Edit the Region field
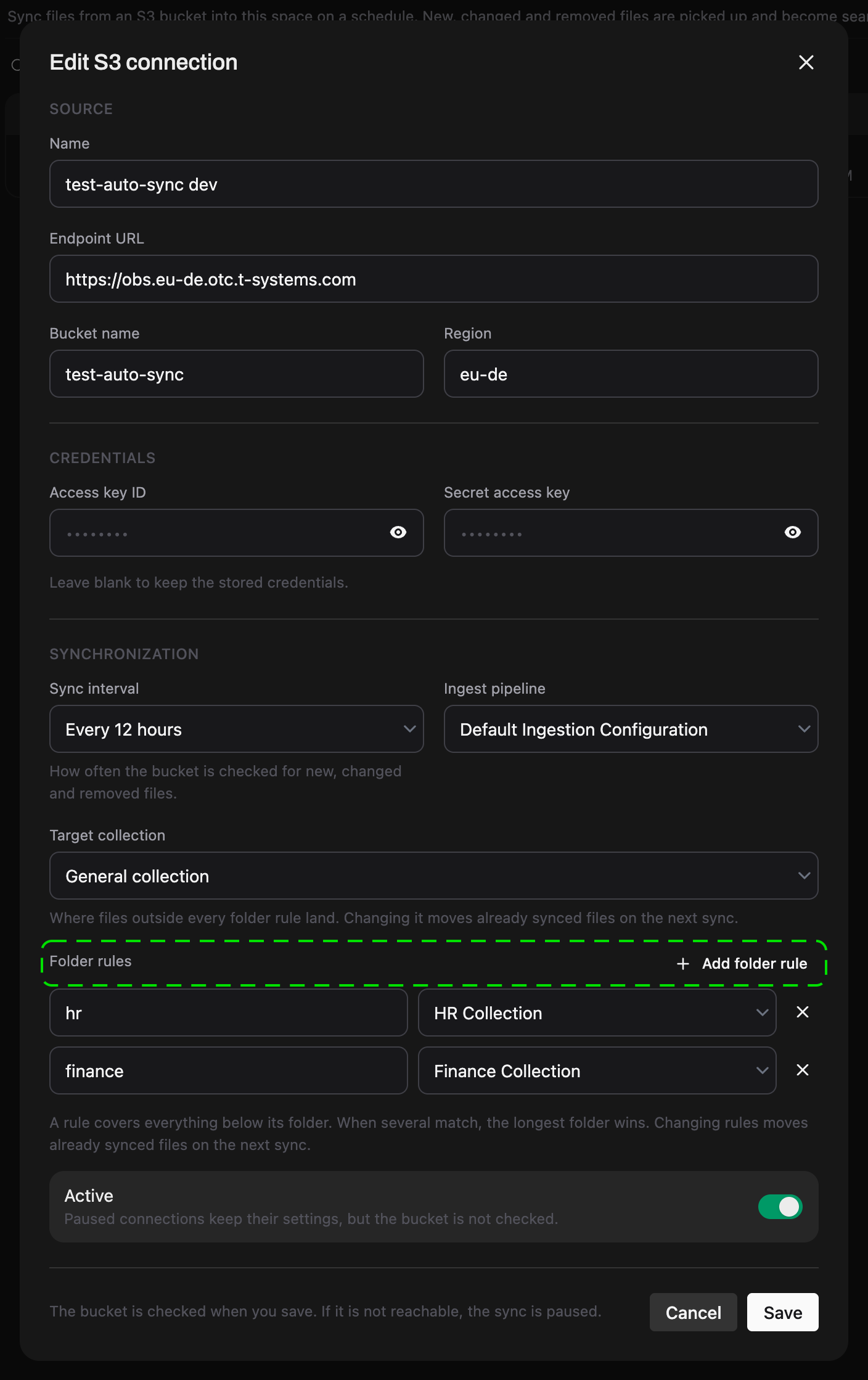 (631, 374)
